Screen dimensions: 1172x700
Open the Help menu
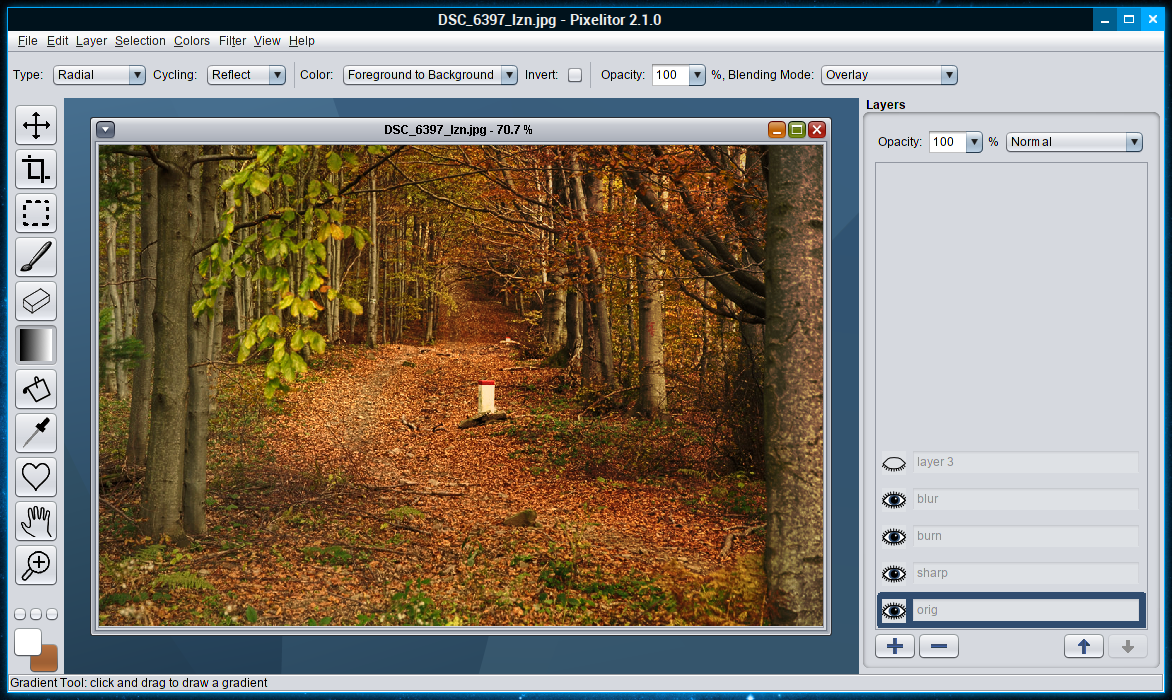[x=301, y=41]
